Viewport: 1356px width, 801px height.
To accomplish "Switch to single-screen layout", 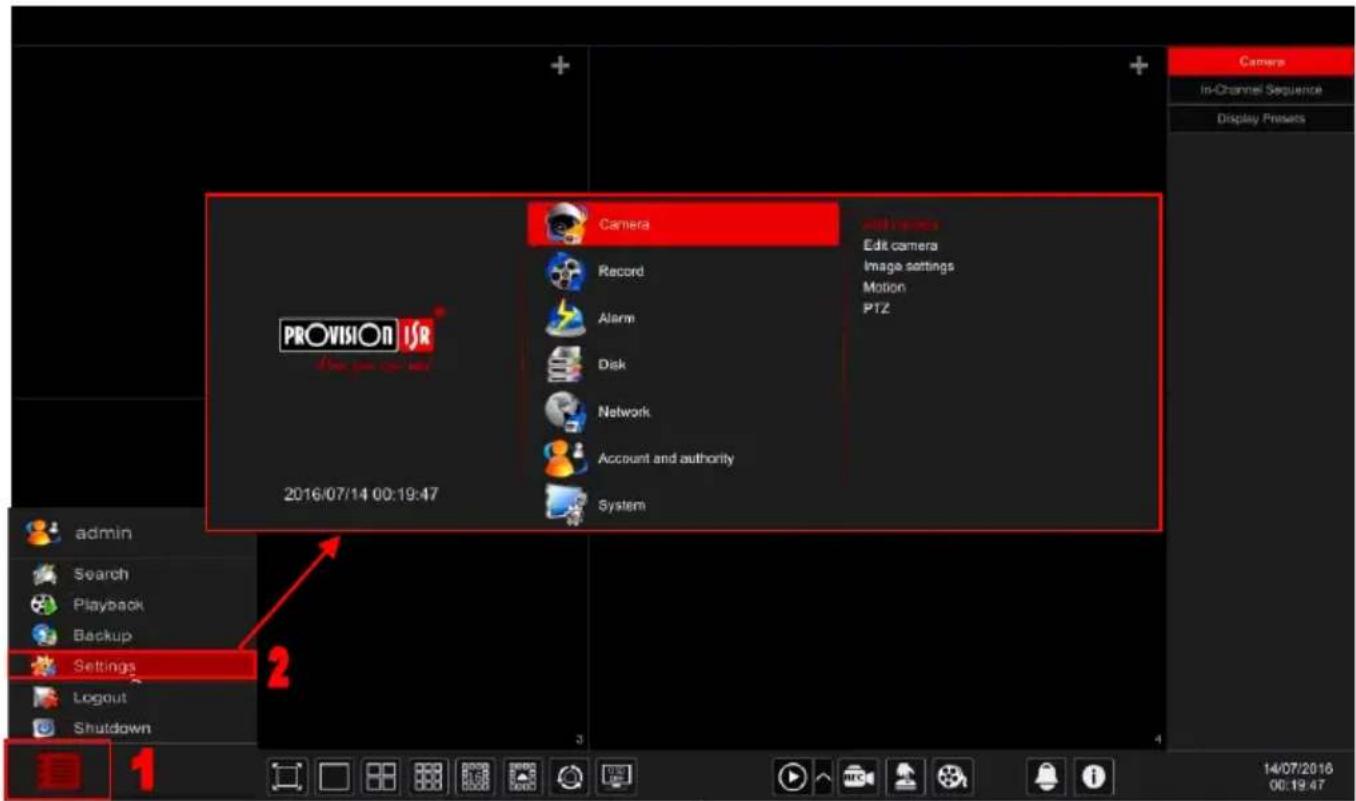I will click(335, 775).
